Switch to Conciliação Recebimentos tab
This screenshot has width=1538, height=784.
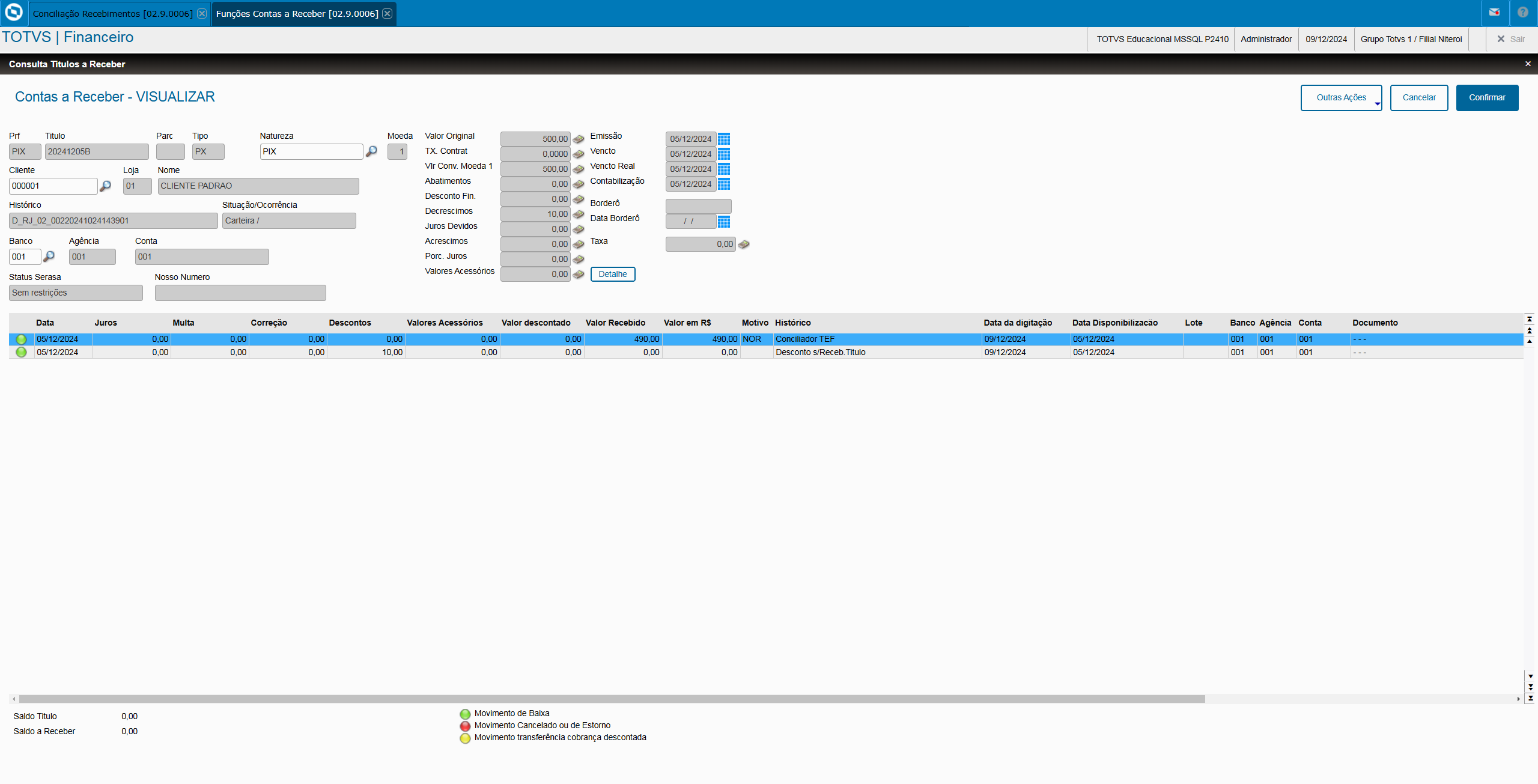tap(112, 13)
